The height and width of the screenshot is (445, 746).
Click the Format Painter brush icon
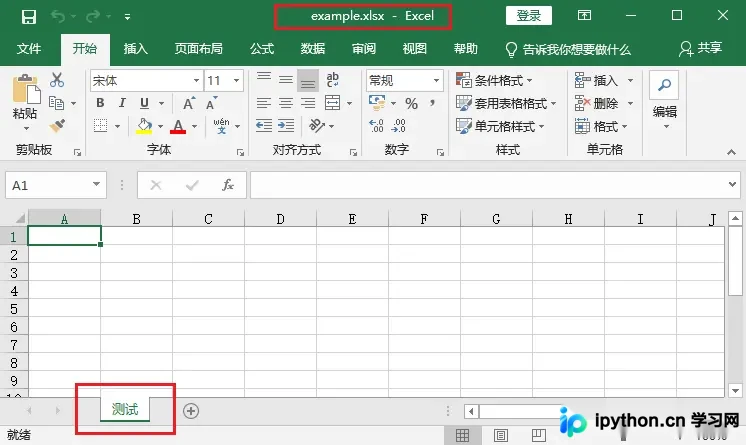57,126
